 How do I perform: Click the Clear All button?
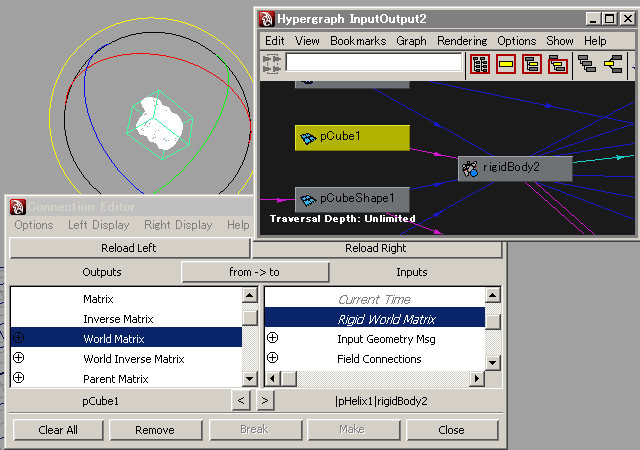tap(58, 430)
